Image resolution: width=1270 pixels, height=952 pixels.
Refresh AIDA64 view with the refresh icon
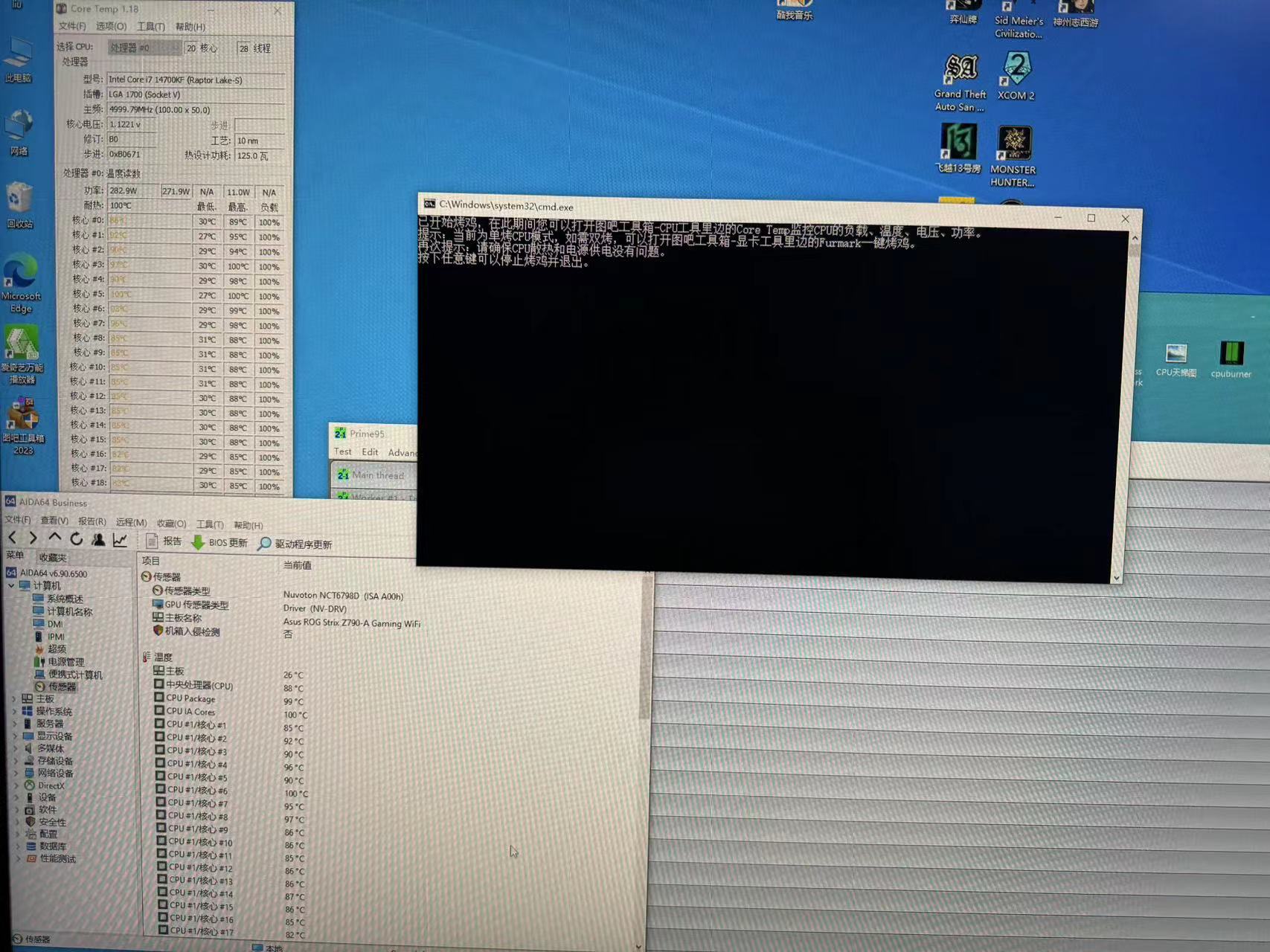[x=76, y=538]
